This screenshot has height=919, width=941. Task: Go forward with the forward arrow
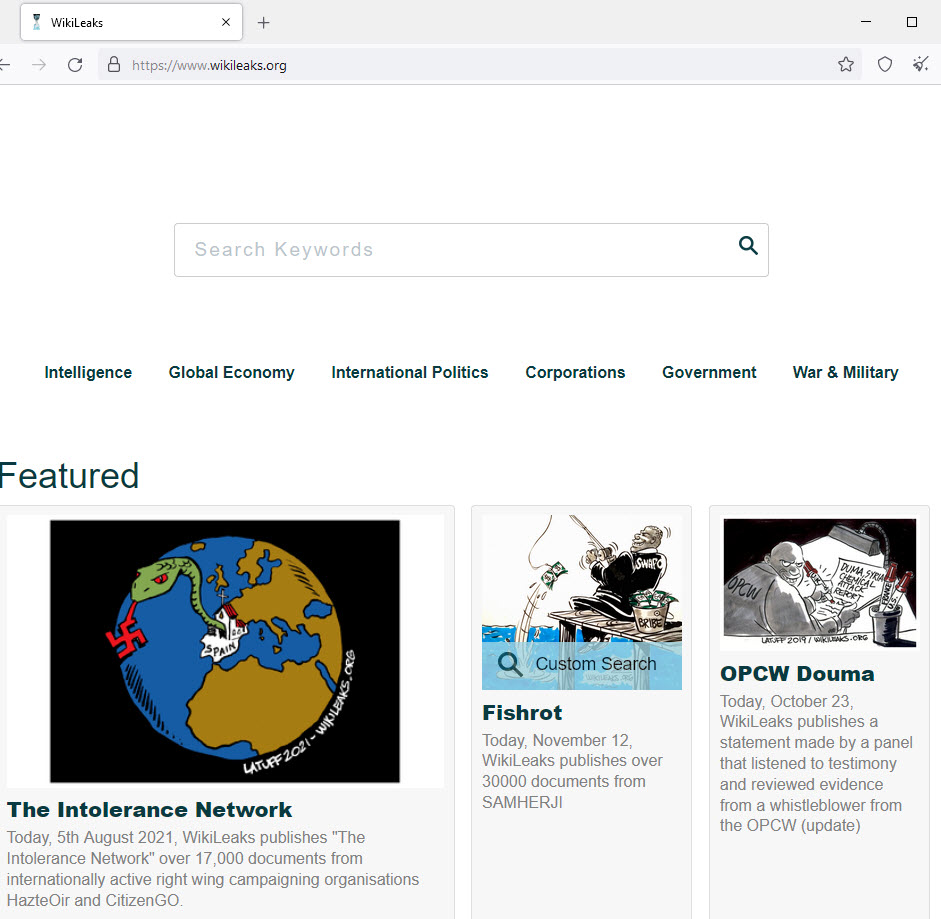pos(39,65)
